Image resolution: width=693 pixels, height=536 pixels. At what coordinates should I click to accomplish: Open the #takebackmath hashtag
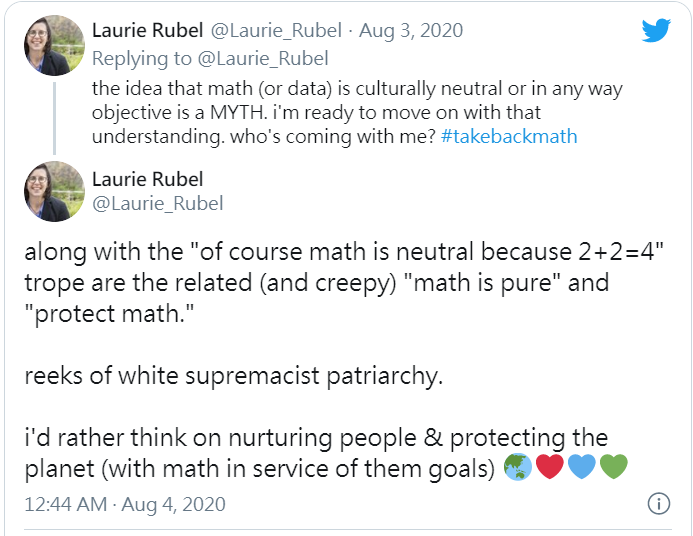509,137
